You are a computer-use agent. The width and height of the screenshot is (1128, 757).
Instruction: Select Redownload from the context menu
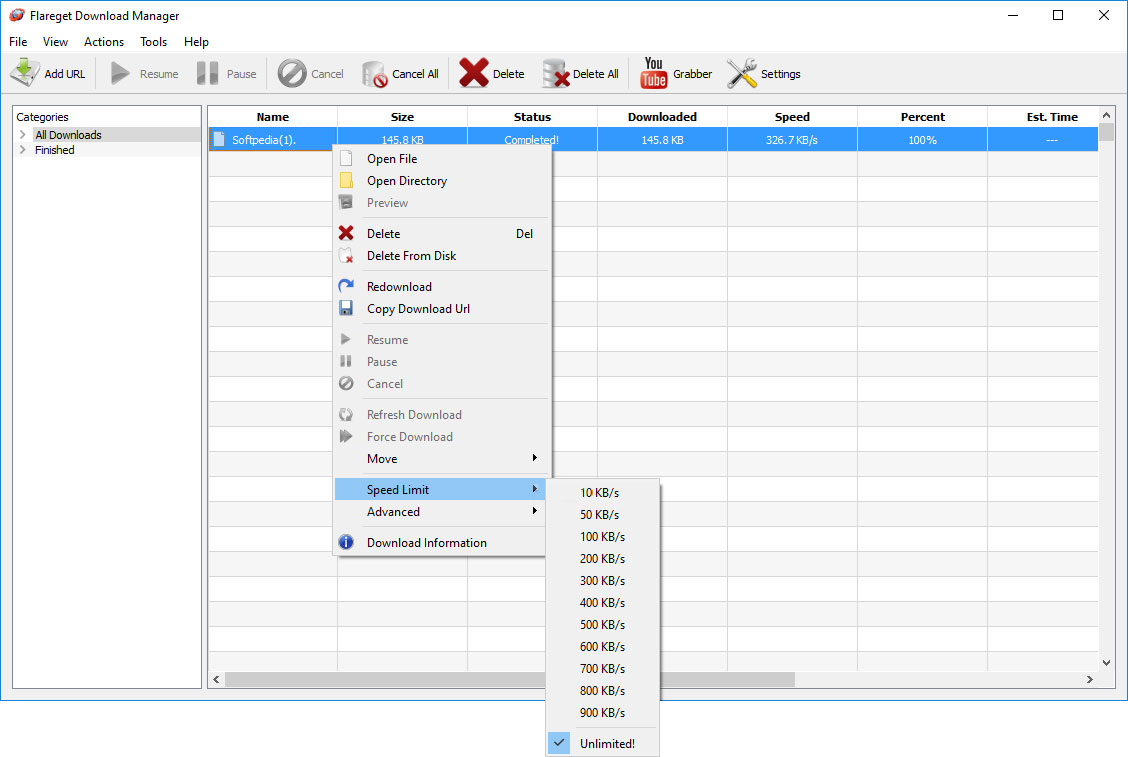[x=399, y=287]
